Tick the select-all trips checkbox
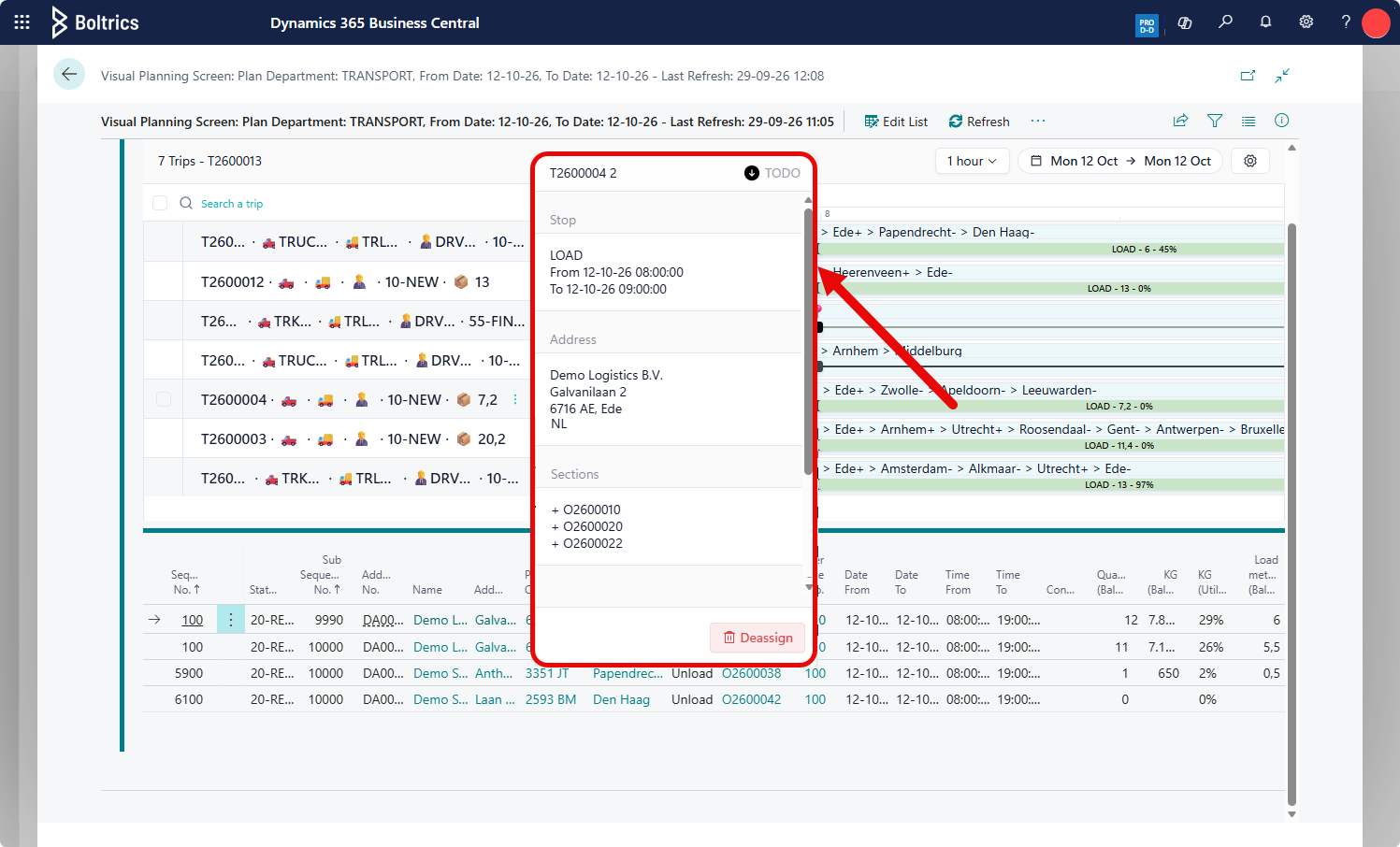The image size is (1400, 847). tap(160, 203)
